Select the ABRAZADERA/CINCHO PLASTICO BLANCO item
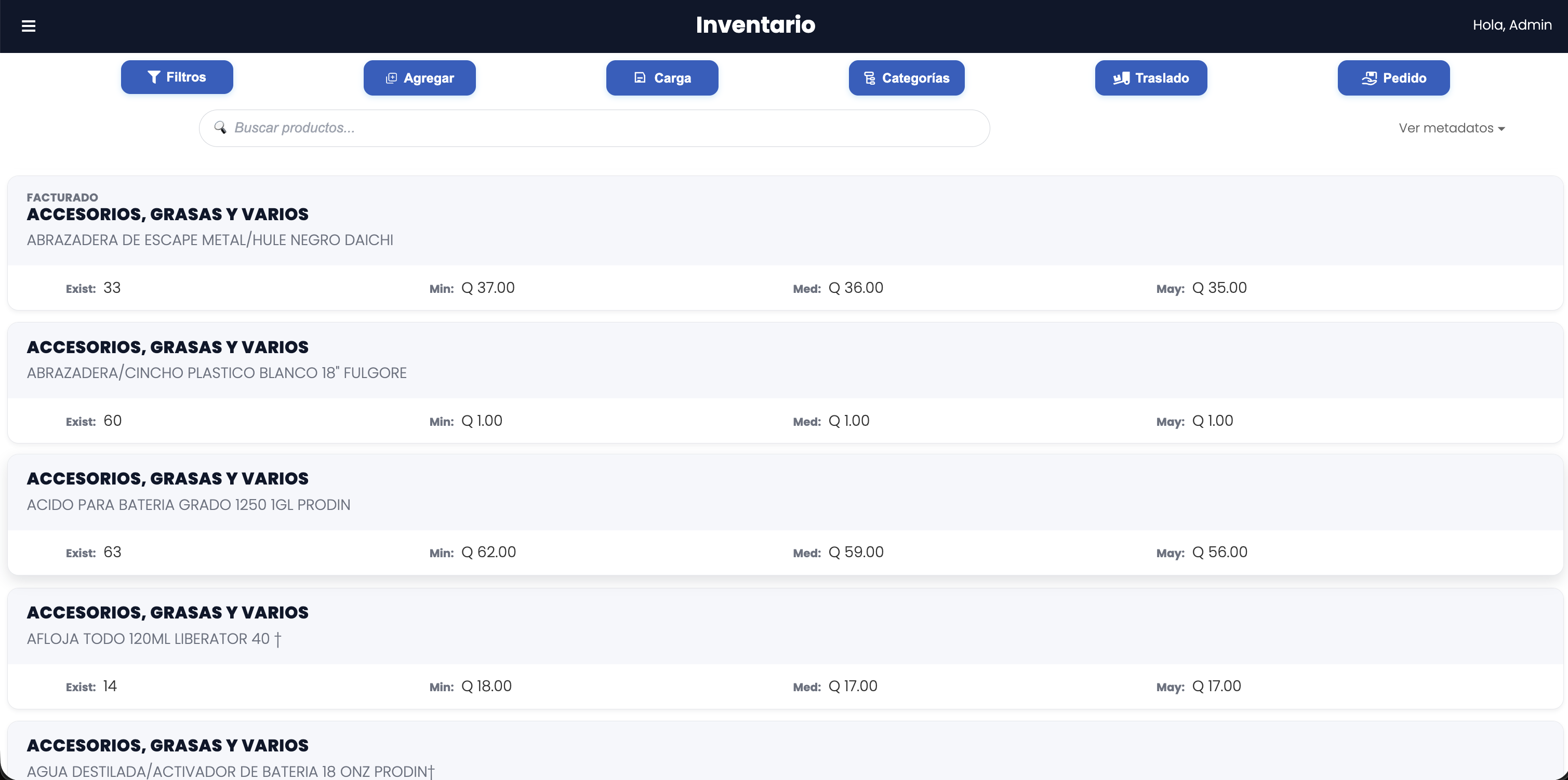Image resolution: width=1568 pixels, height=780 pixels. click(217, 373)
